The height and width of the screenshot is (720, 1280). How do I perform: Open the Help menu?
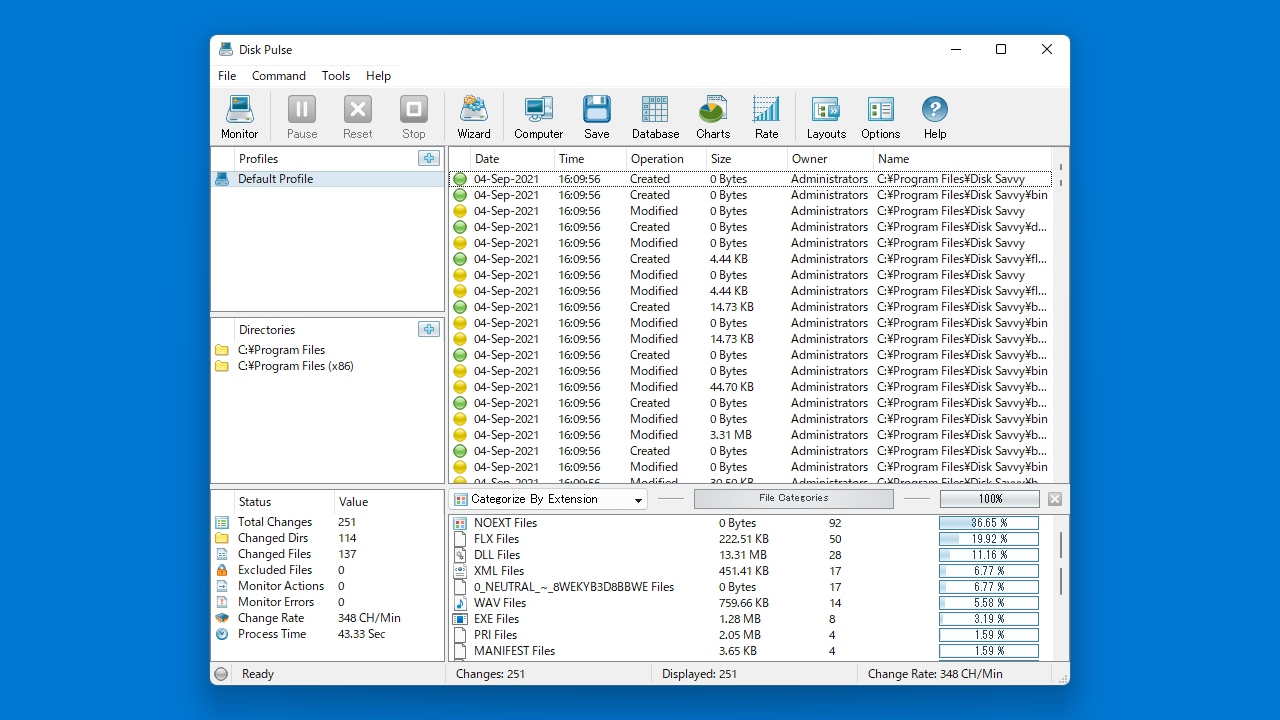pyautogui.click(x=378, y=76)
